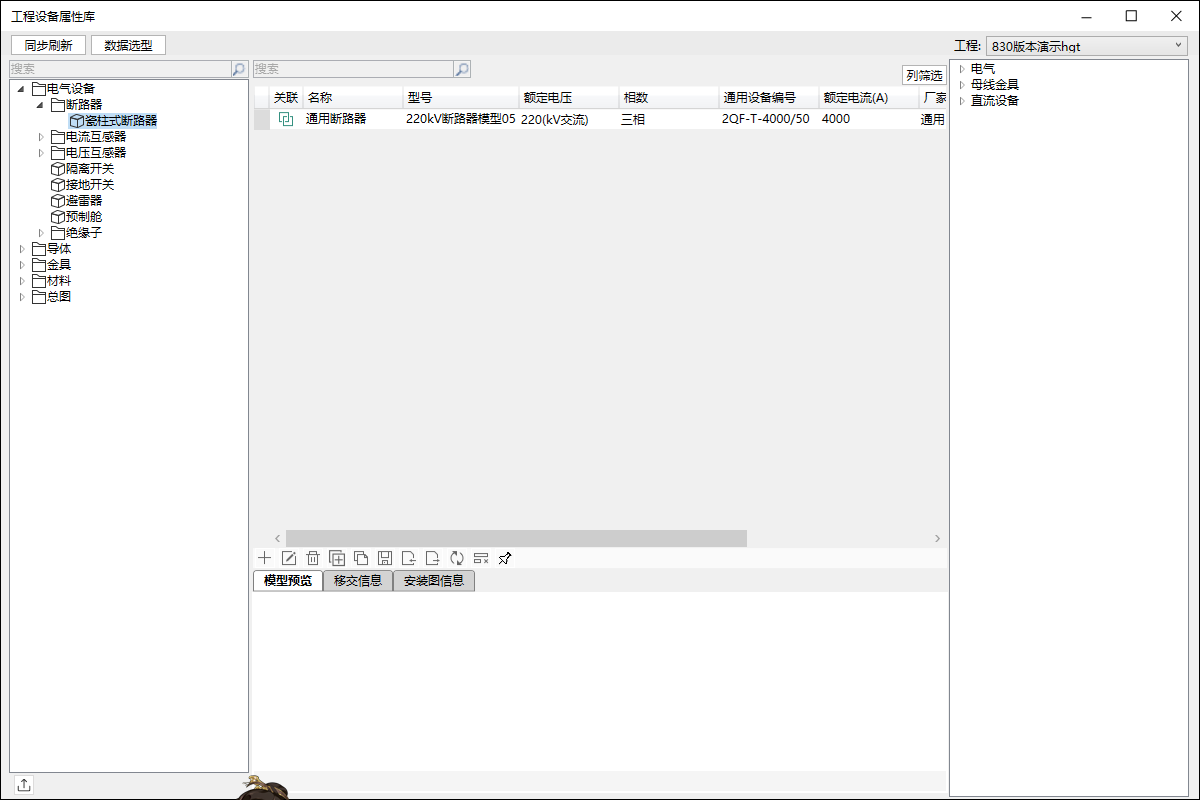
Task: Click the export icon with right arrow
Action: coord(433,558)
